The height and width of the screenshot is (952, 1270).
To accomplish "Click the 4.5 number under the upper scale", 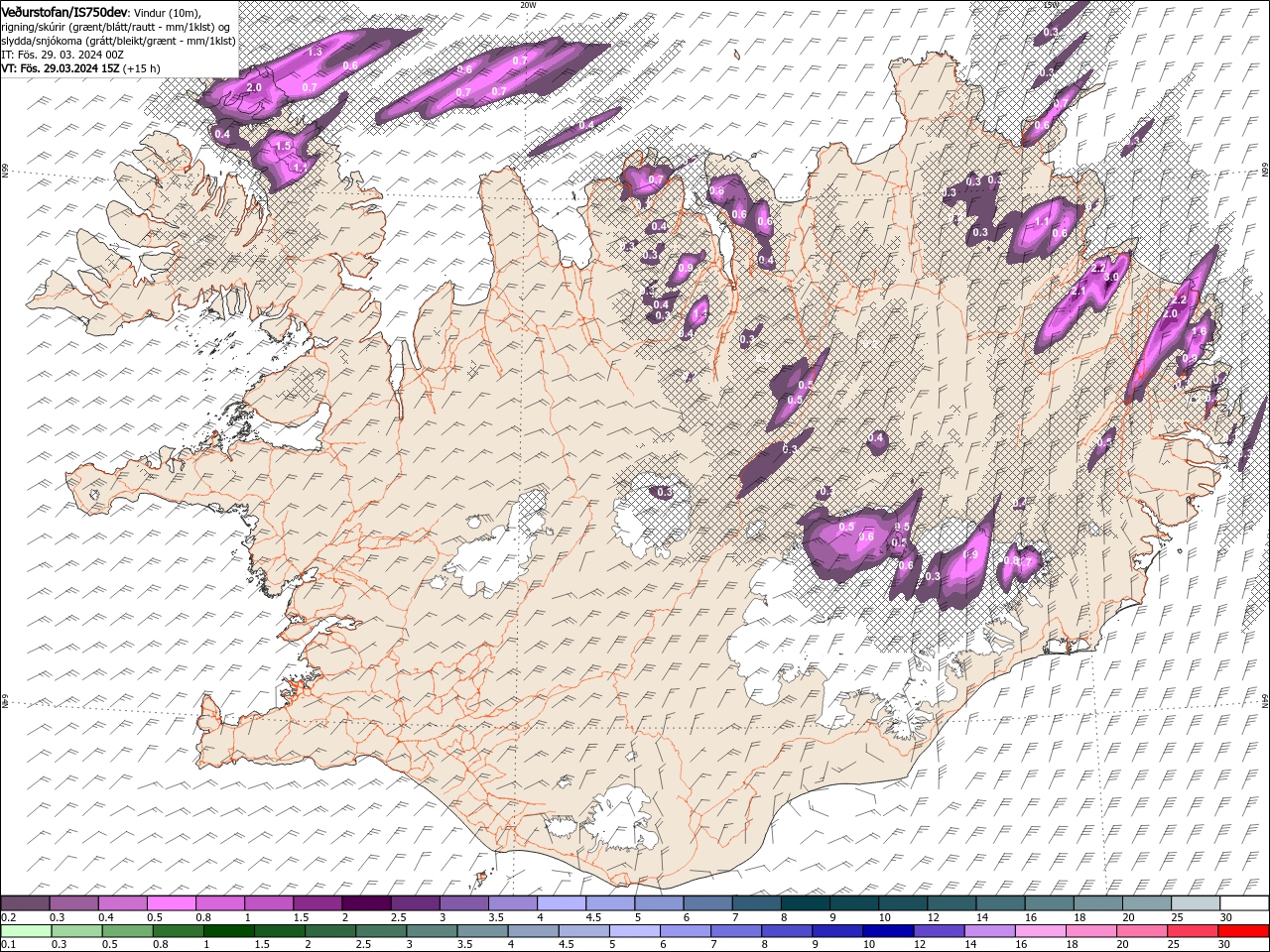I will click(593, 917).
